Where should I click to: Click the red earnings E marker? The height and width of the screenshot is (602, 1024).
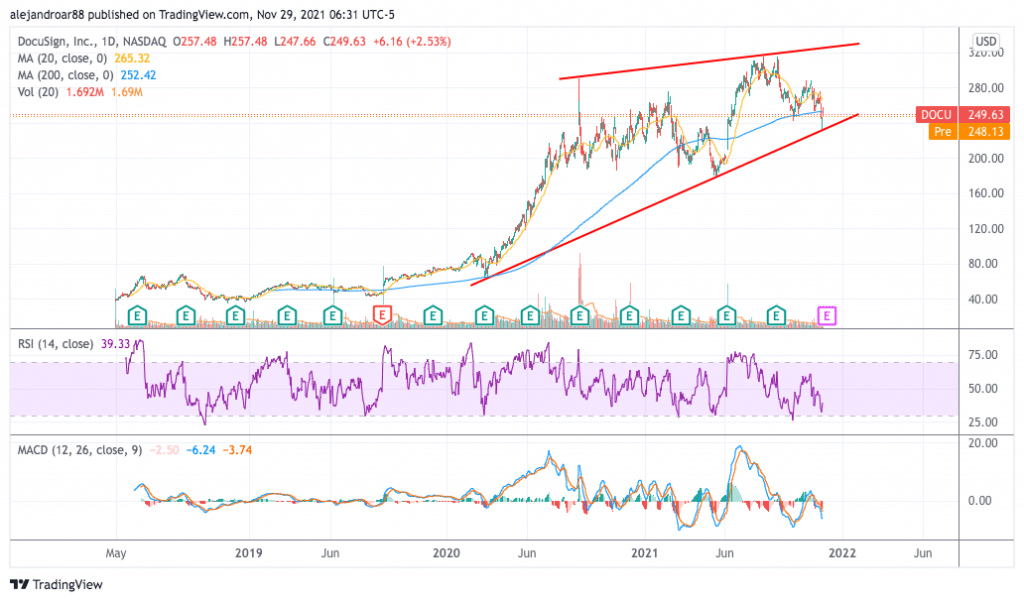coord(382,316)
